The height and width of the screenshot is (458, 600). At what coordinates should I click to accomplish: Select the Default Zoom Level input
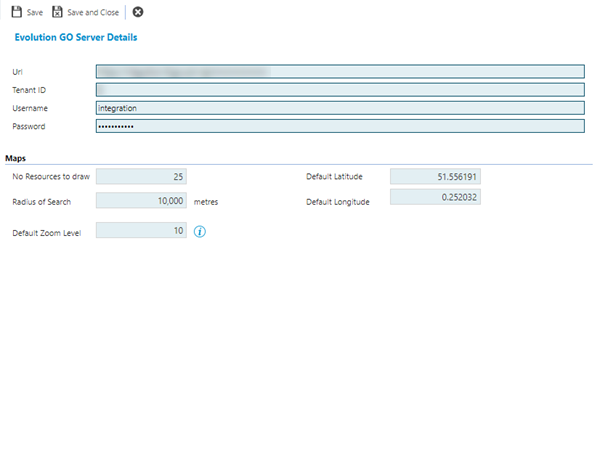[x=141, y=232]
